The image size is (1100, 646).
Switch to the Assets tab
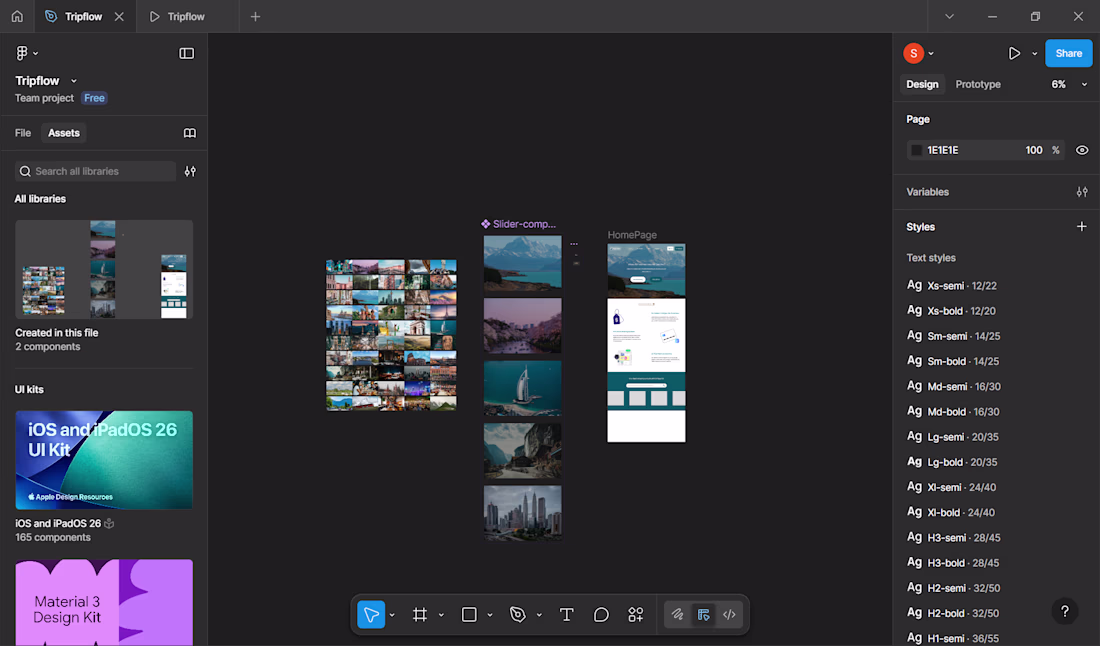tap(64, 133)
